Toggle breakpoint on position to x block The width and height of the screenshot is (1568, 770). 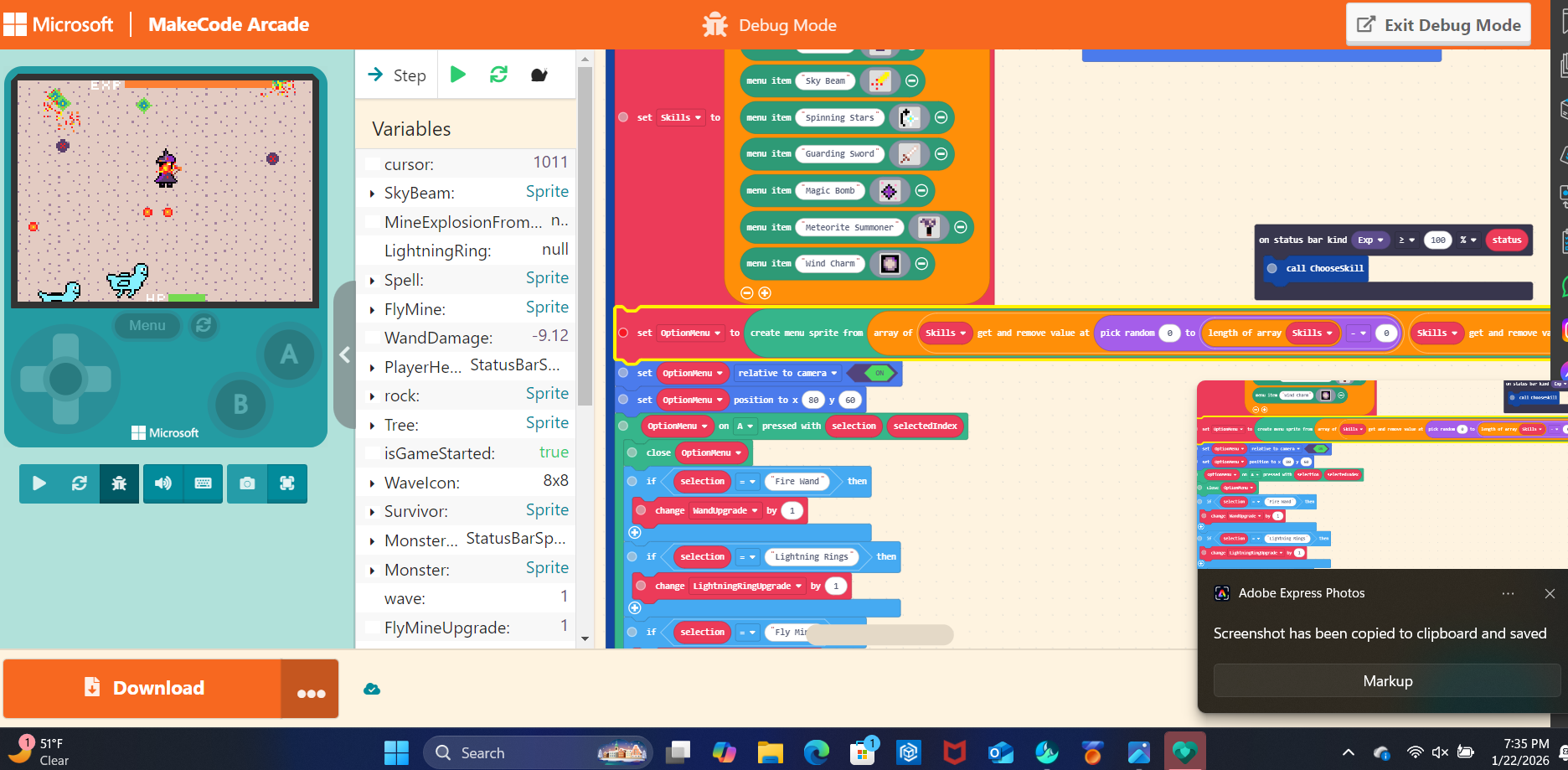[x=623, y=400]
